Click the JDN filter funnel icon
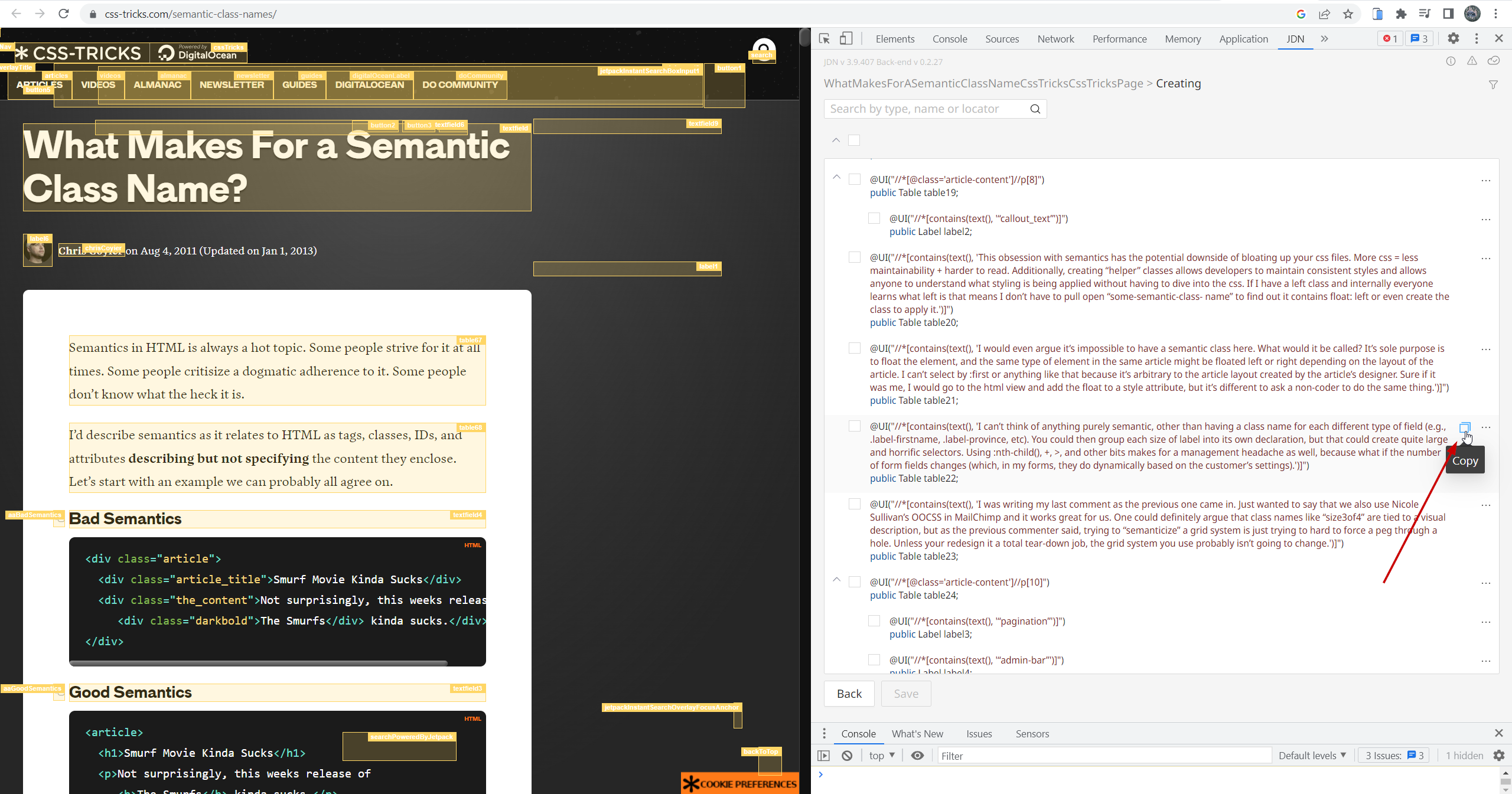Screen dimensions: 1512x794 point(1493,85)
